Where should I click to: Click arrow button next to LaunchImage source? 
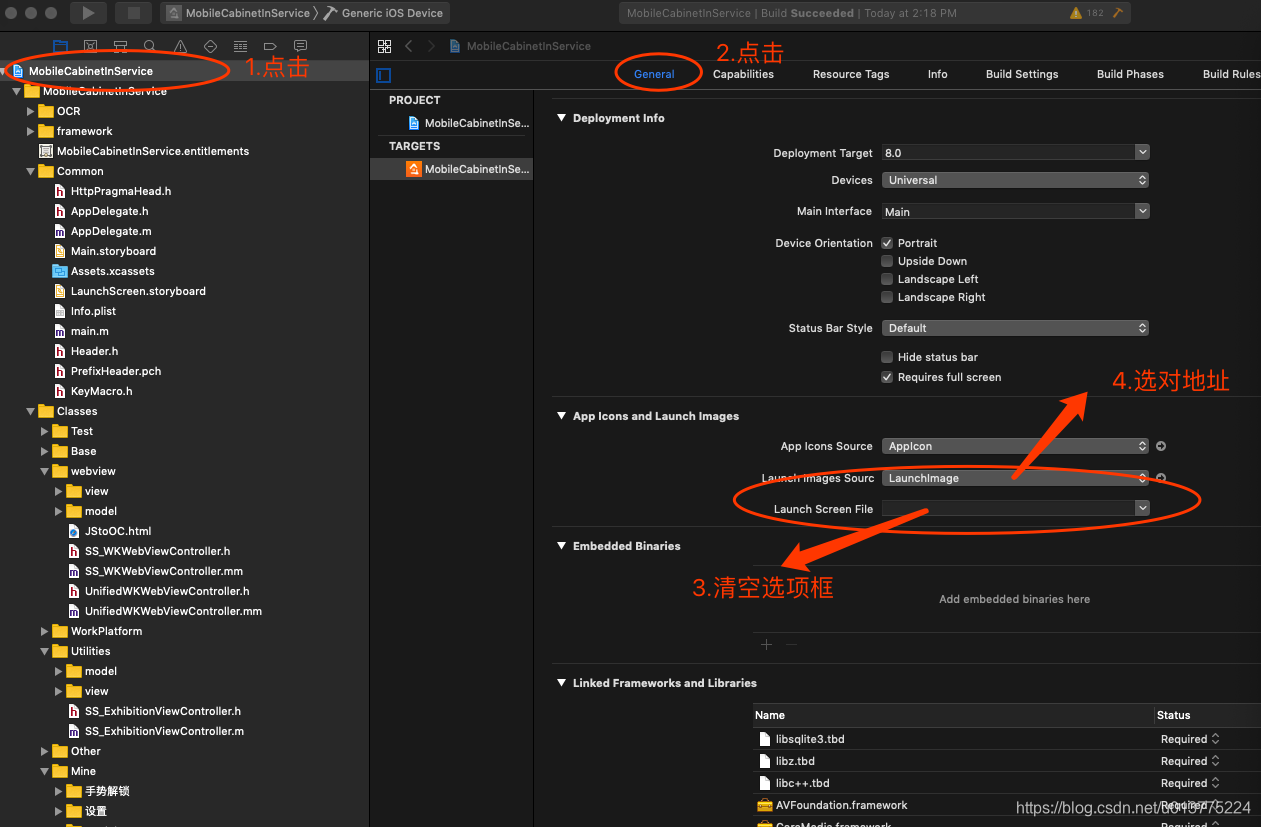pos(1161,478)
